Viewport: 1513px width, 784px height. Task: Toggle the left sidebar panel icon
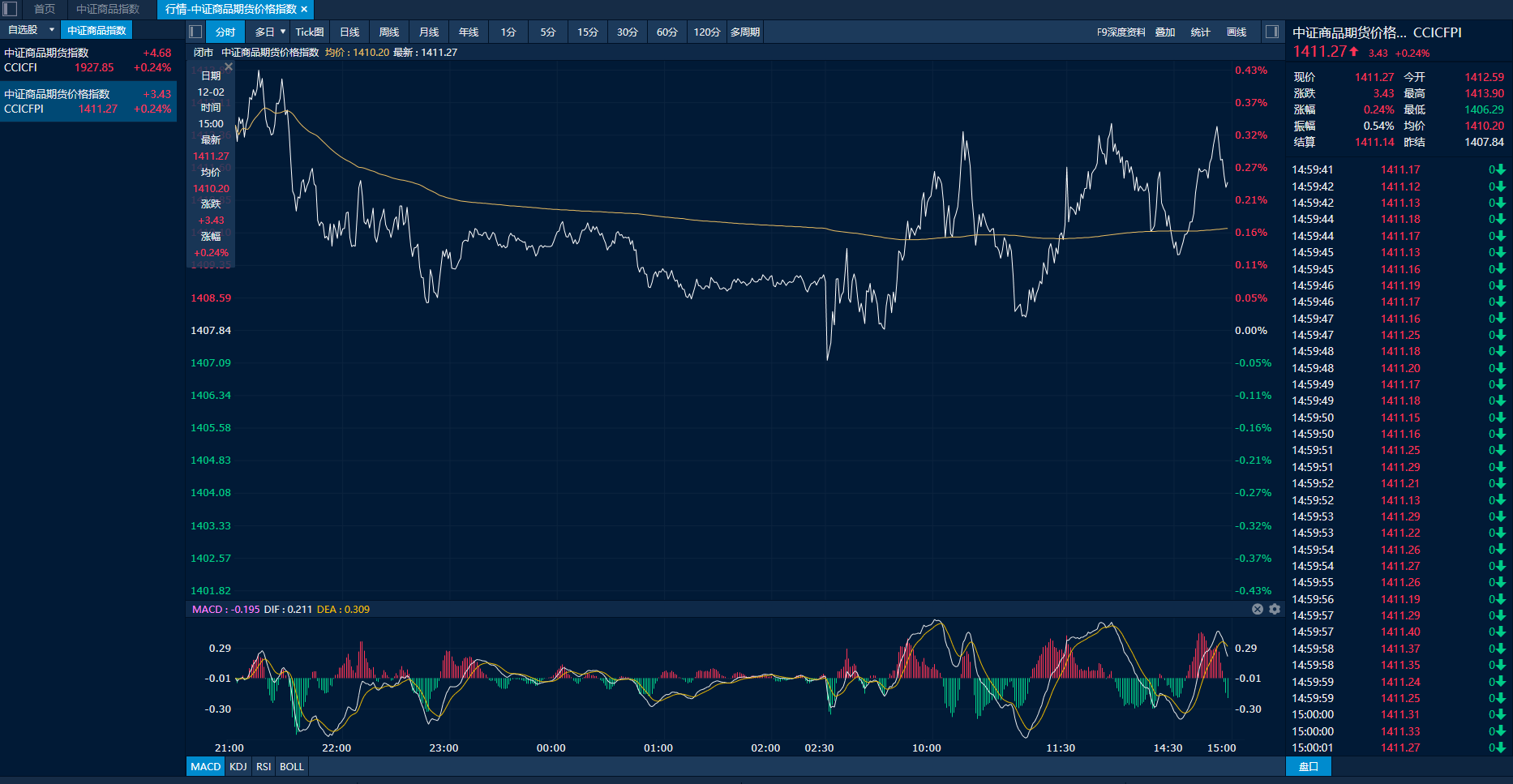tap(10, 9)
